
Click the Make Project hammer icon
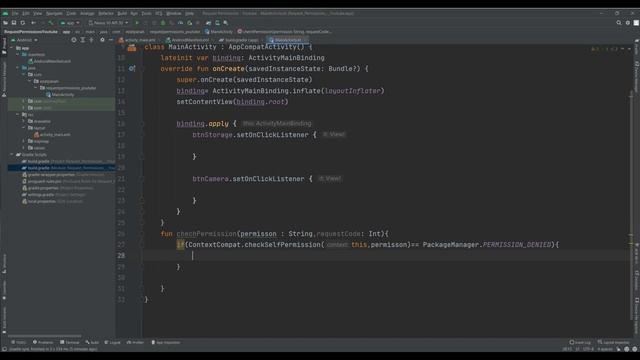pos(51,23)
